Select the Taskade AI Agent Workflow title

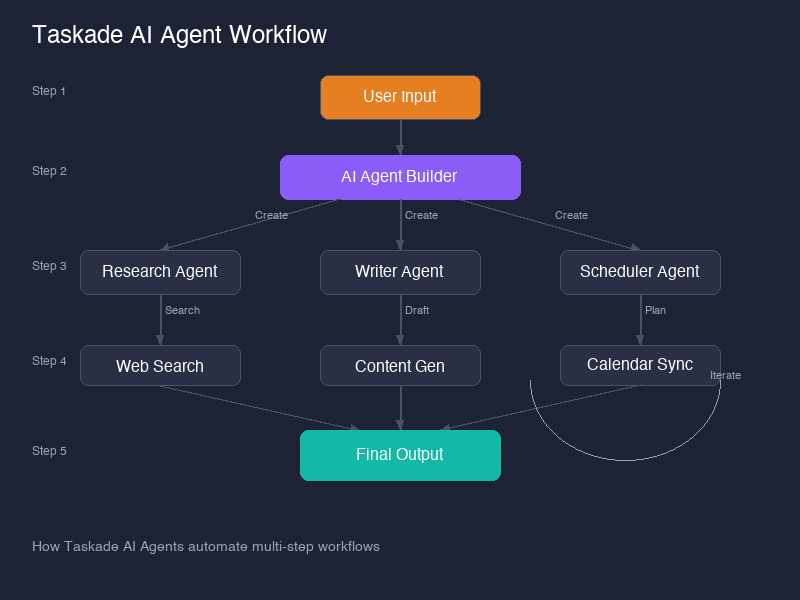(x=180, y=35)
